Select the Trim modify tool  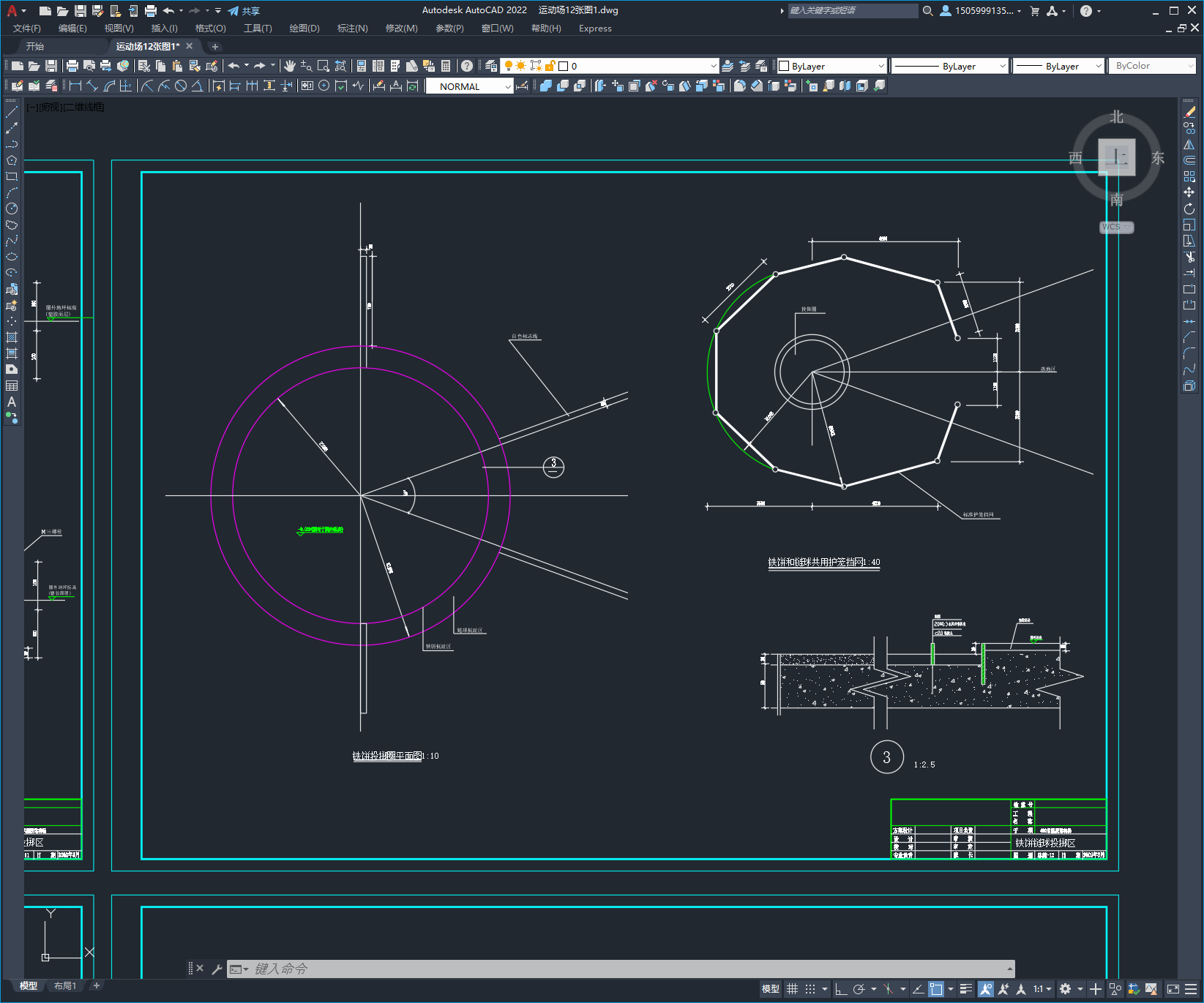[x=1189, y=257]
